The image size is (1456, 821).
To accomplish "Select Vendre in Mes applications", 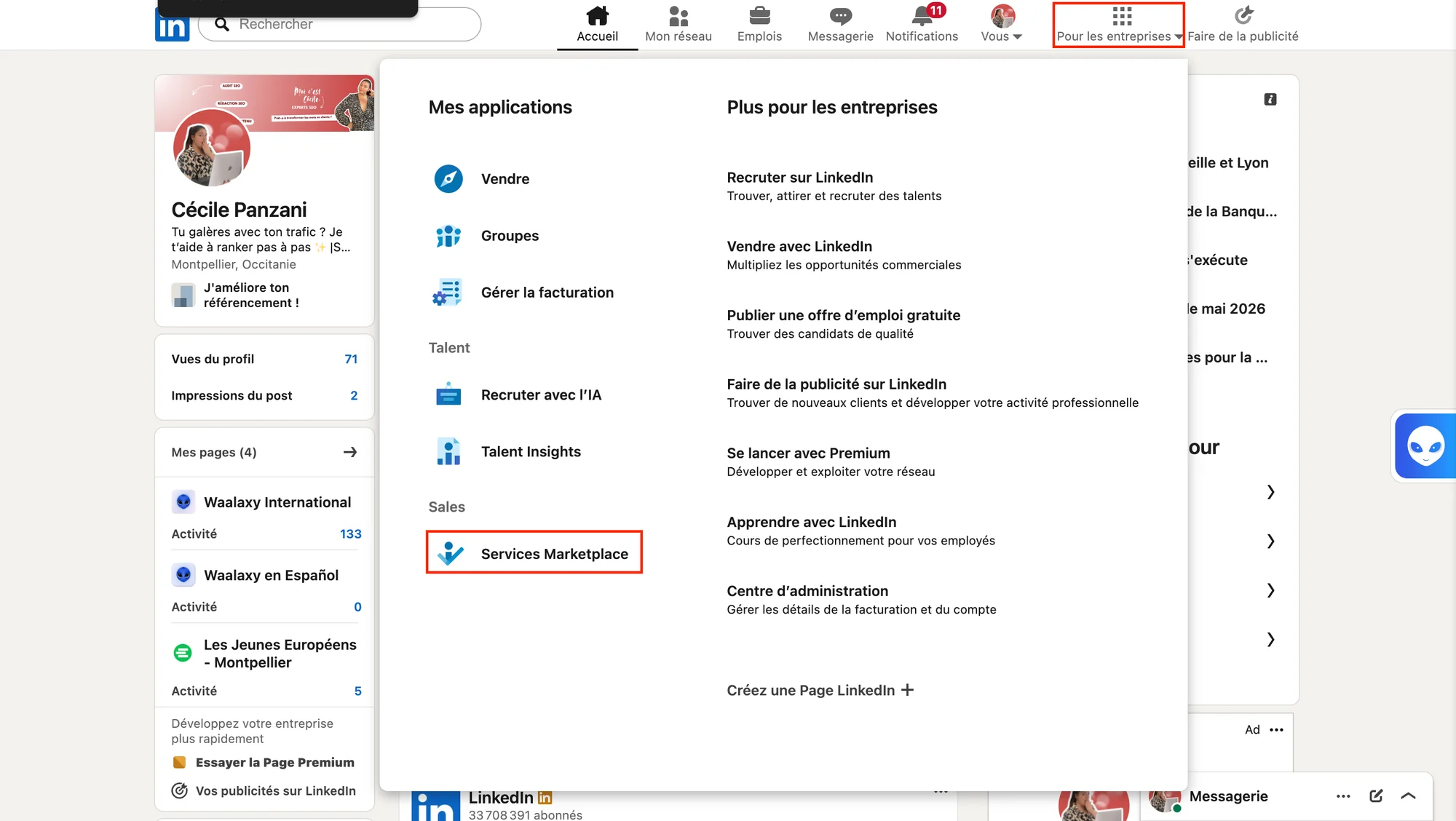I will [x=505, y=179].
